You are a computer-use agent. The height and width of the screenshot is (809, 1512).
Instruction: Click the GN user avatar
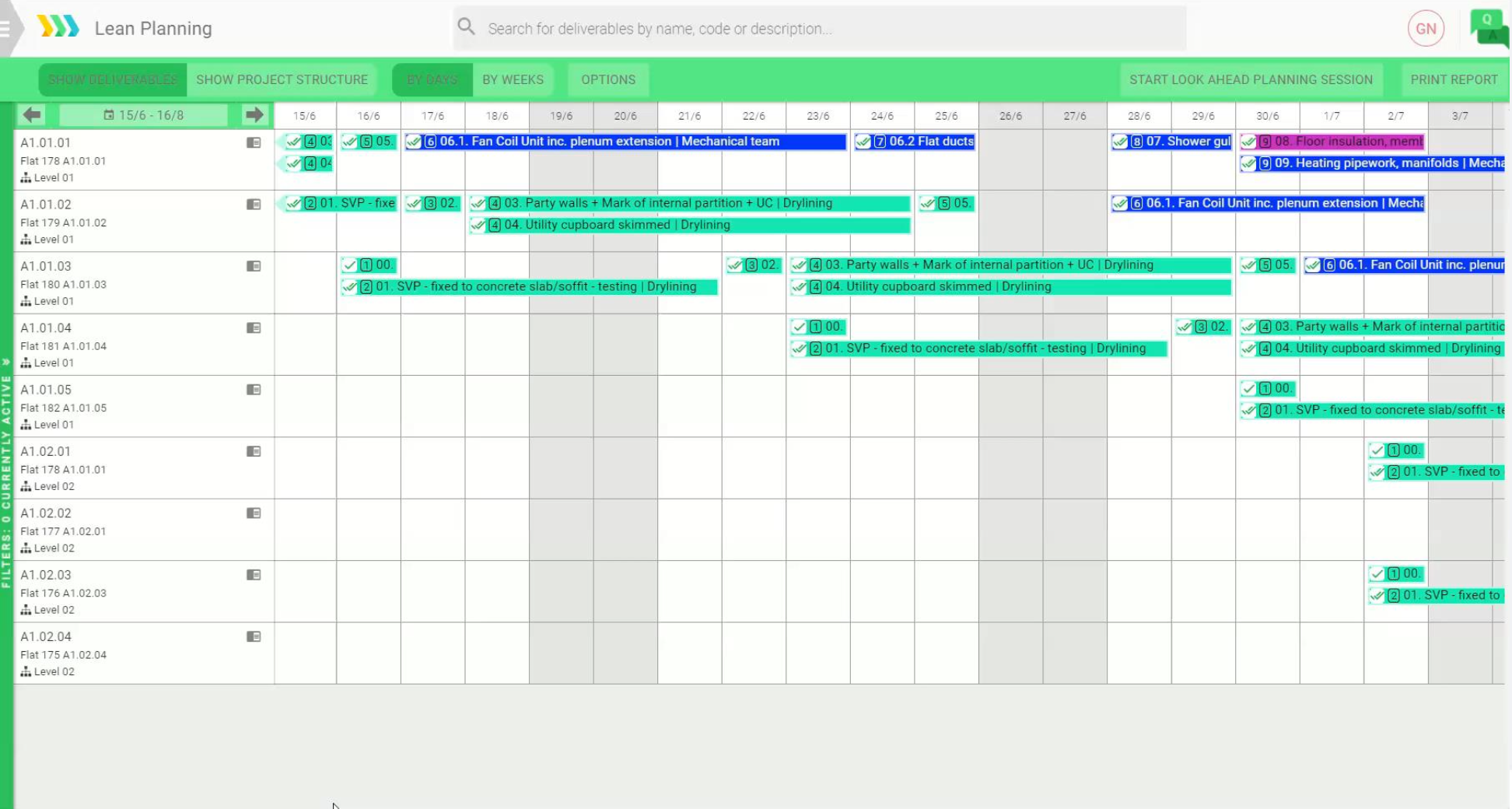1426,29
